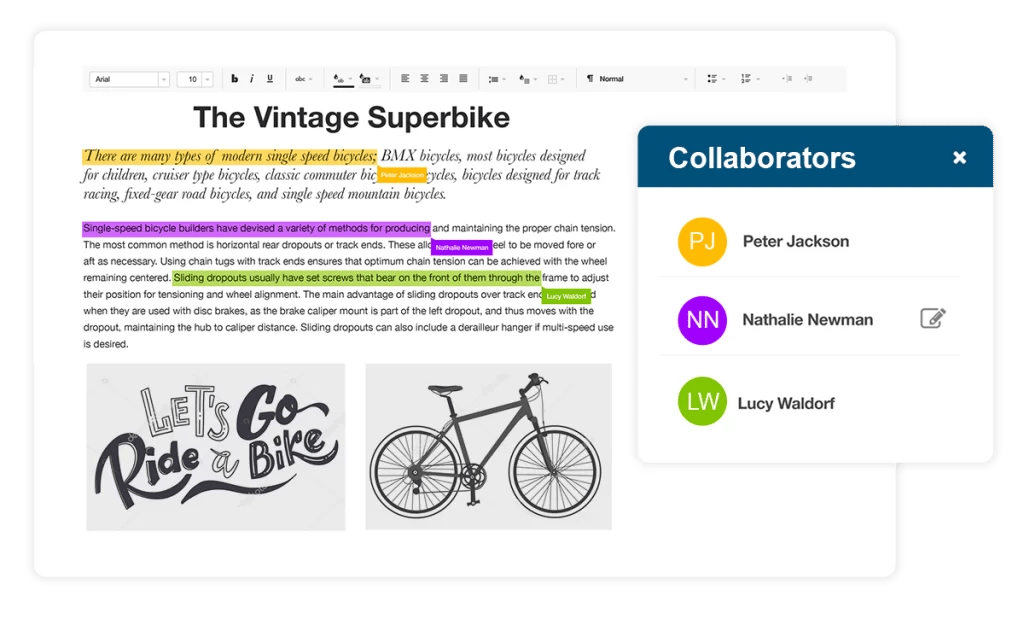Select Lucy Waldorf's LW avatar
Image resolution: width=1024 pixels, height=619 pixels.
coord(702,401)
